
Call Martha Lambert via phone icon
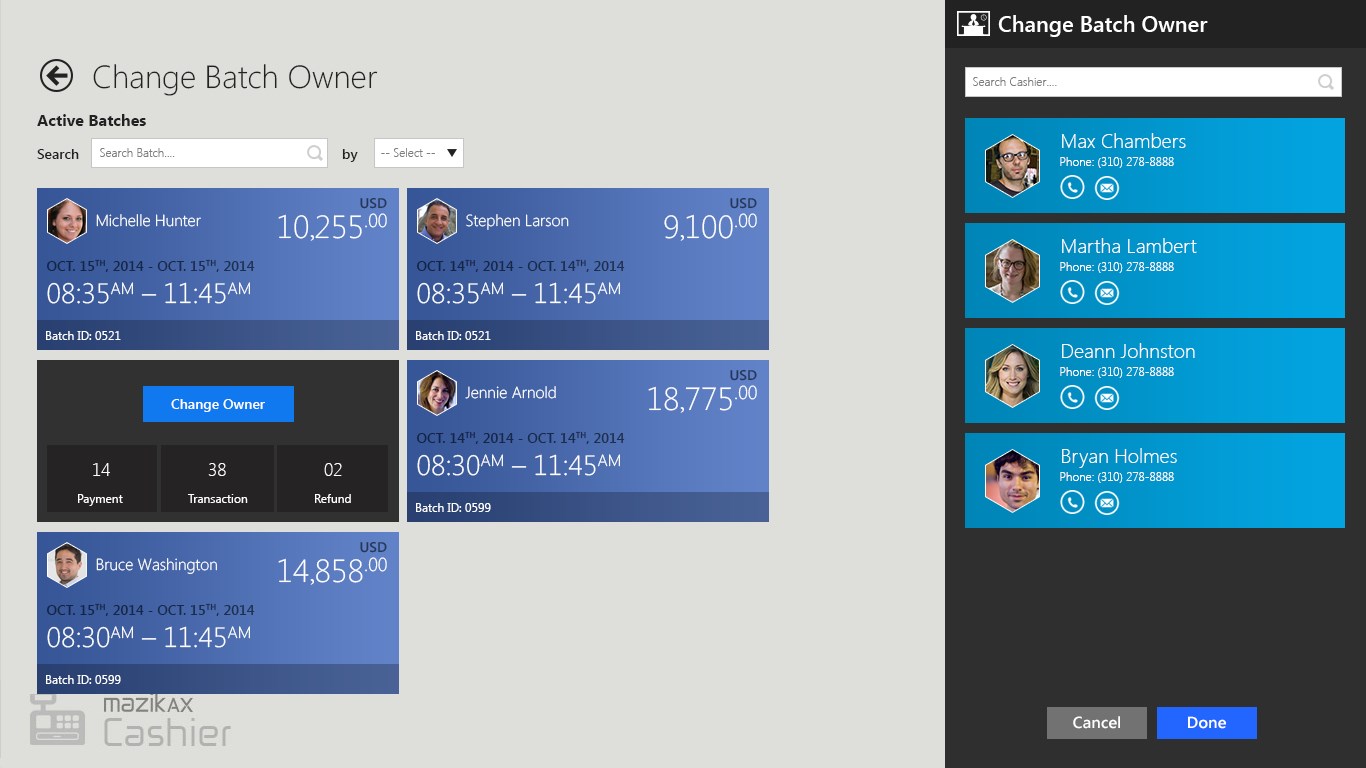tap(1072, 292)
